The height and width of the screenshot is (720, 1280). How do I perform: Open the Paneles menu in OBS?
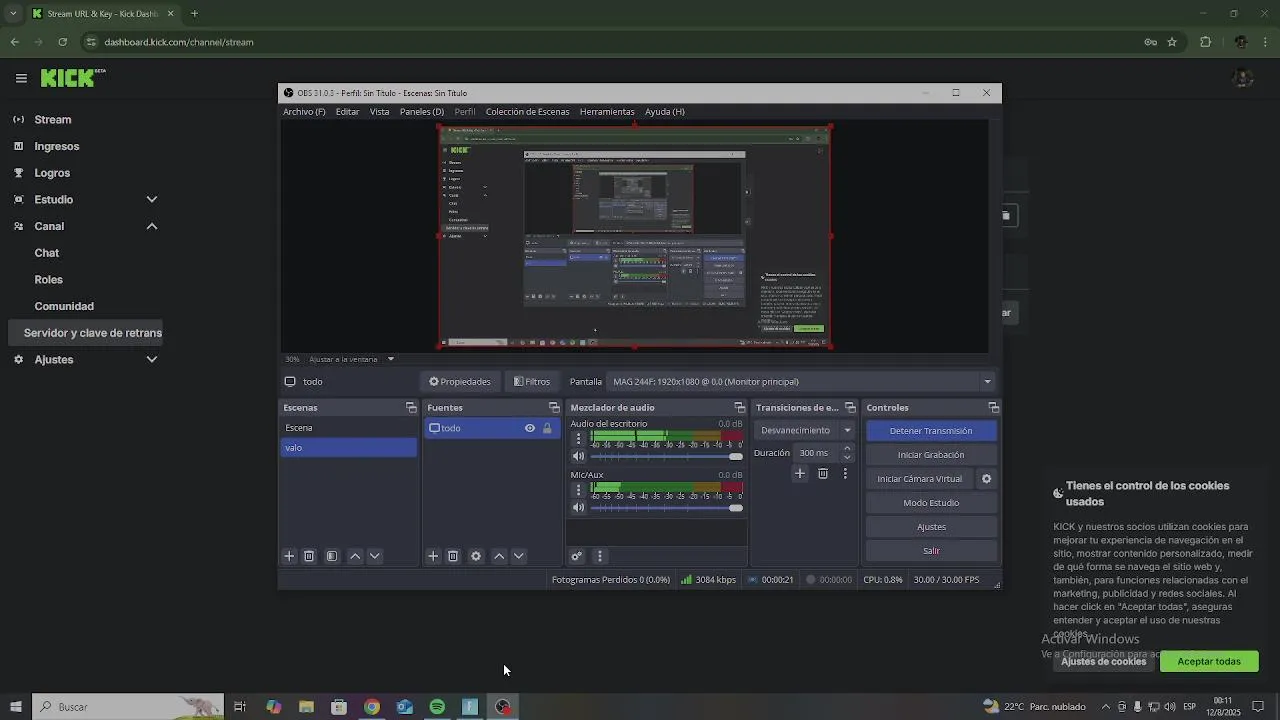tap(422, 112)
